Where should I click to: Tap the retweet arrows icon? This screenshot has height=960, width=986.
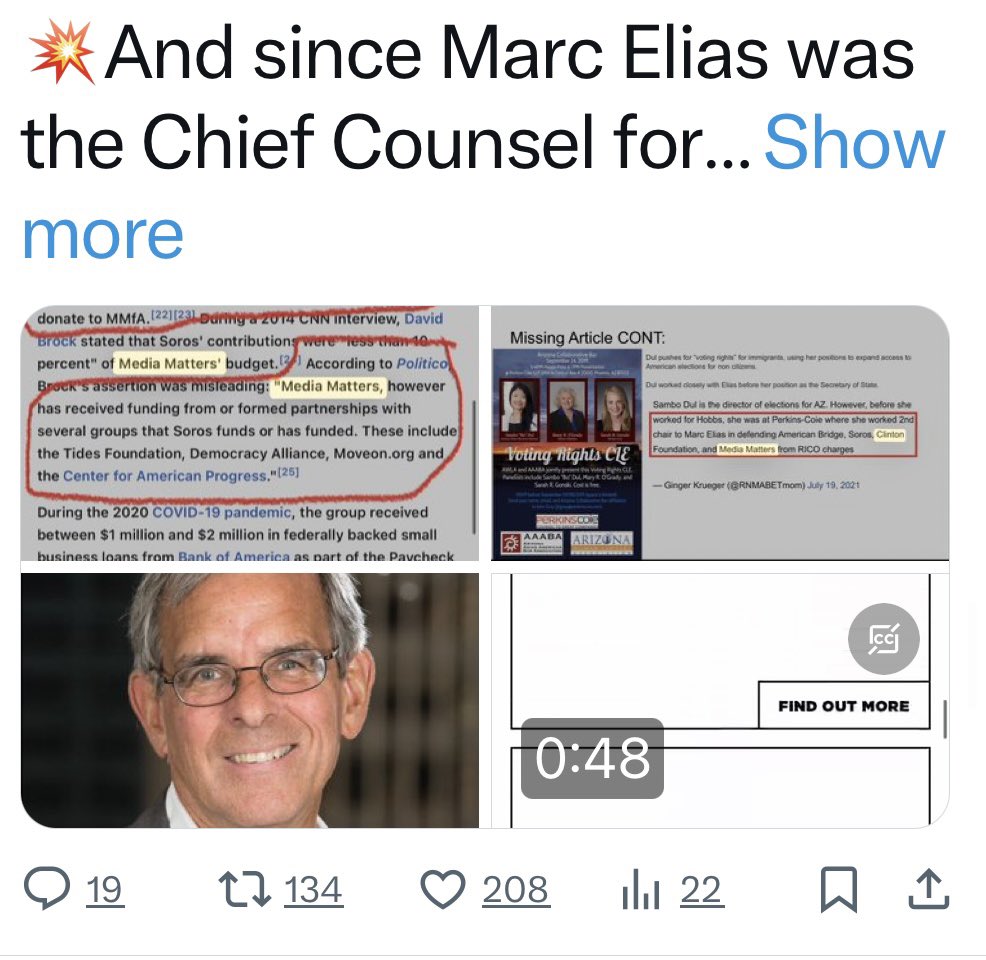[x=245, y=889]
